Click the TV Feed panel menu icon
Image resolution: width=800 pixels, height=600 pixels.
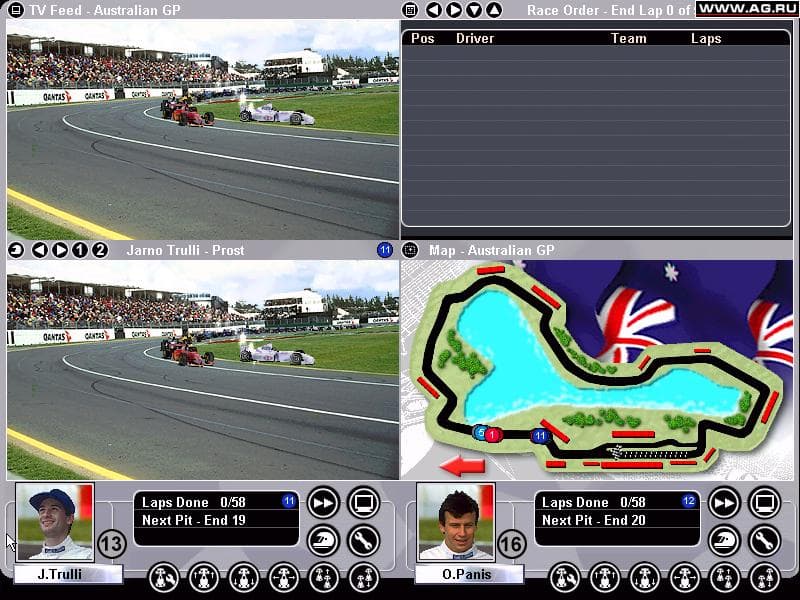(x=16, y=10)
